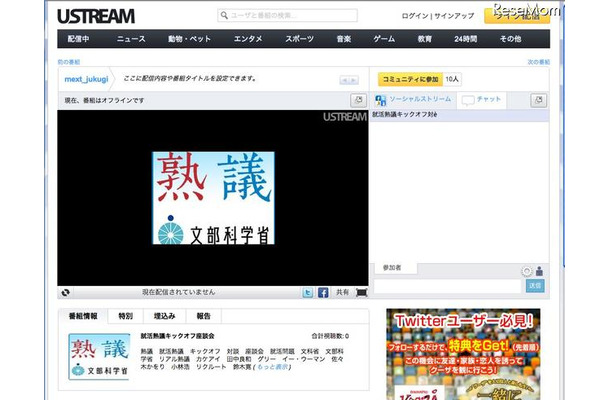Open the 動物・ペット category
The image size is (610, 400).
[189, 39]
